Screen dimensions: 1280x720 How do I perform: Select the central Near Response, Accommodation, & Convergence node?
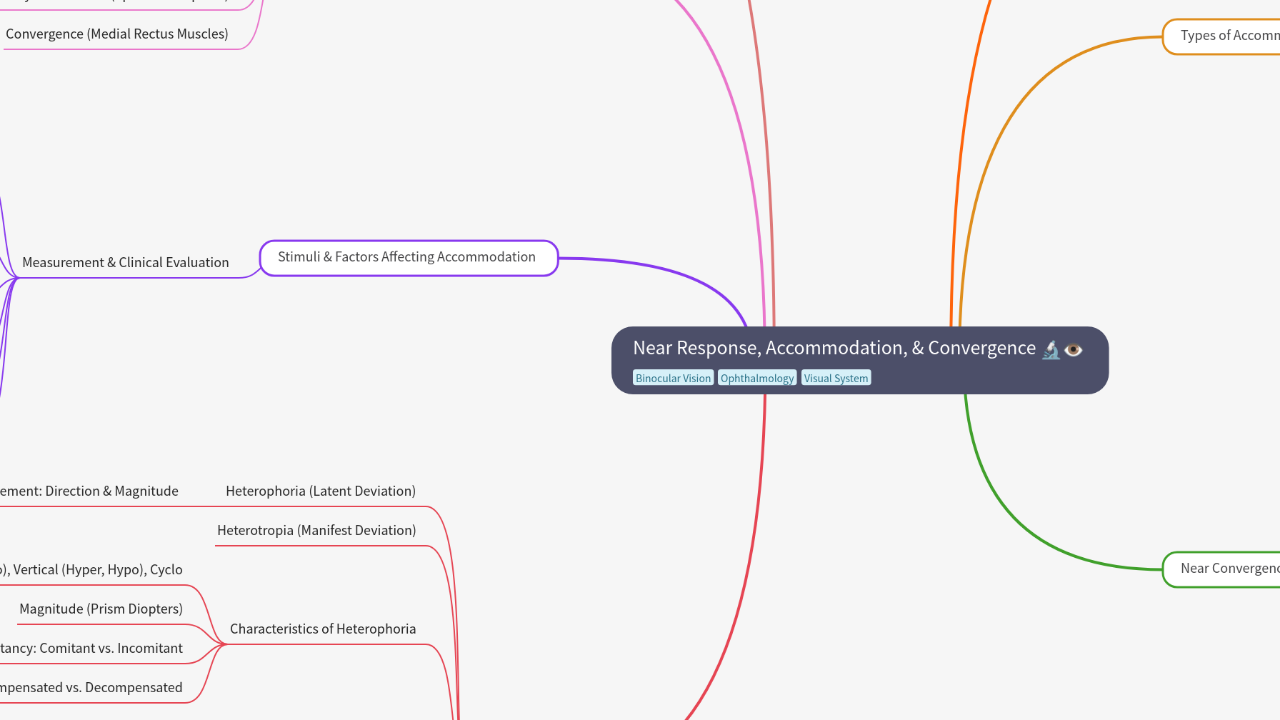click(x=860, y=360)
